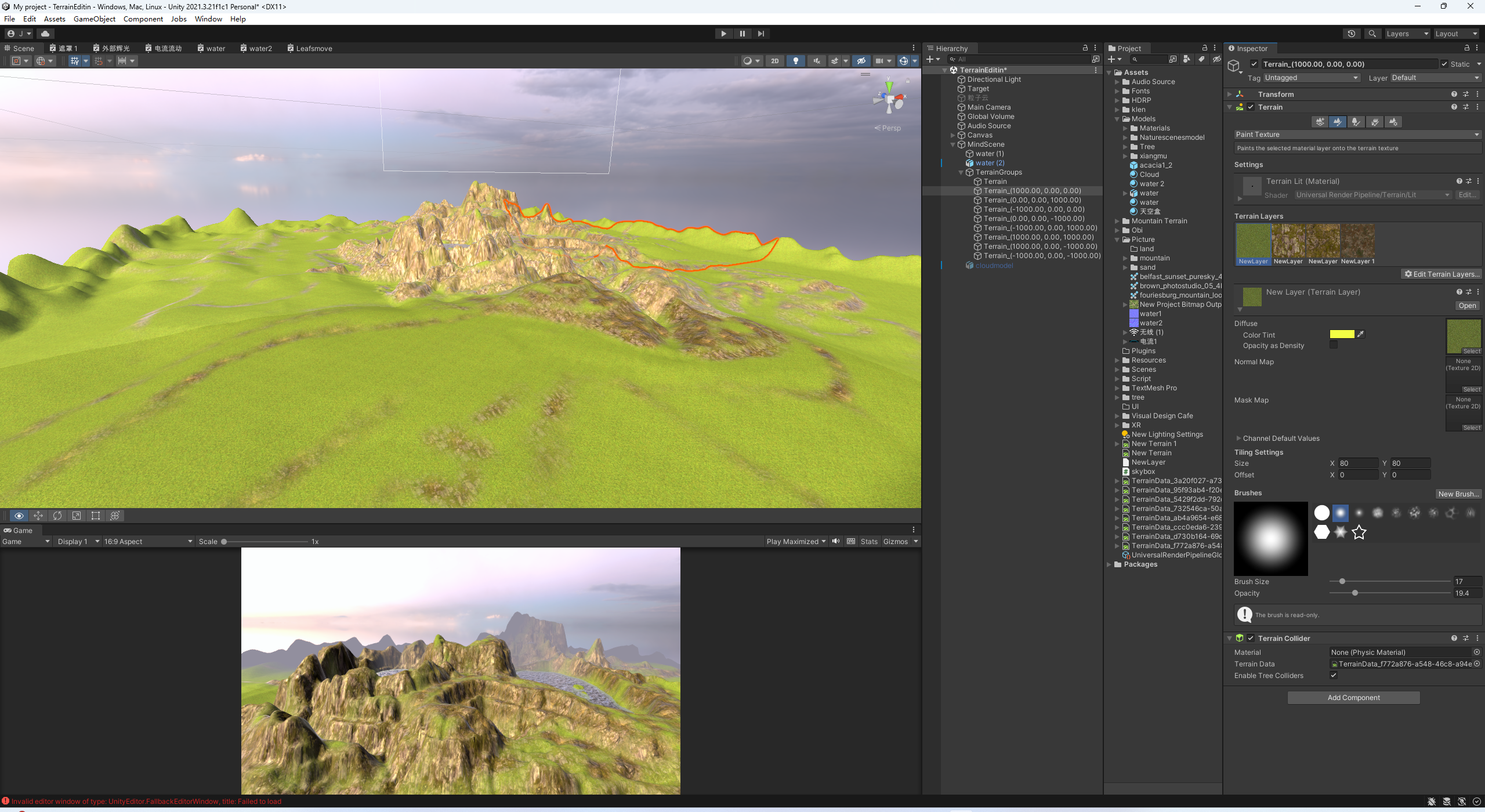Toggle scene audio mute icon
Screen dimensions: 1485x812
point(817,61)
